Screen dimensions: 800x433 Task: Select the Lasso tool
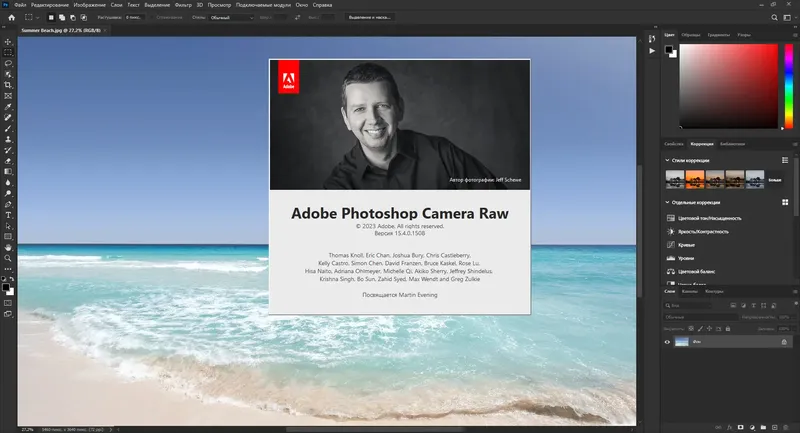coord(8,62)
